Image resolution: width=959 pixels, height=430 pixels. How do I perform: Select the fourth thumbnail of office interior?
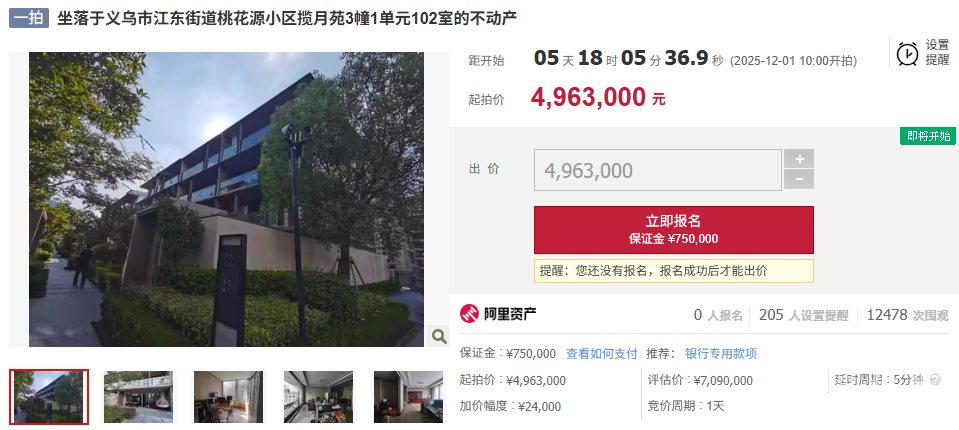pos(318,396)
